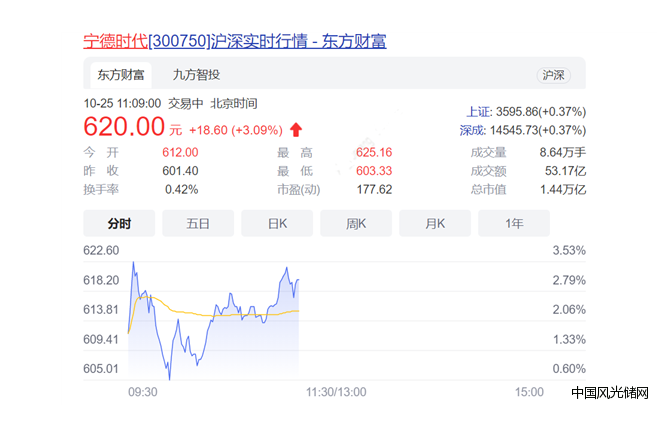Click the 605.01 y-axis price label
Image resolution: width=657 pixels, height=423 pixels.
pos(101,369)
